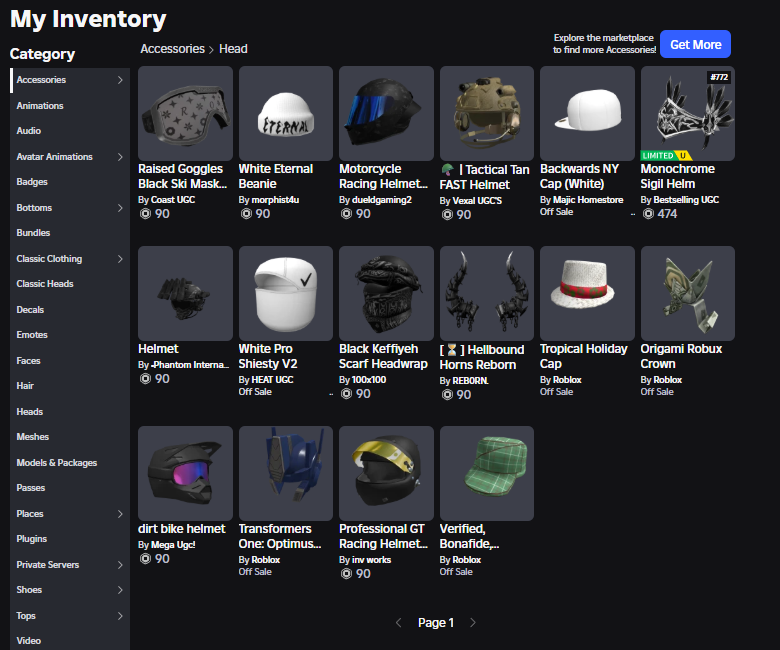Click the Helmet by Phantom Interna thumbnail
This screenshot has height=650, width=780.
(x=185, y=293)
